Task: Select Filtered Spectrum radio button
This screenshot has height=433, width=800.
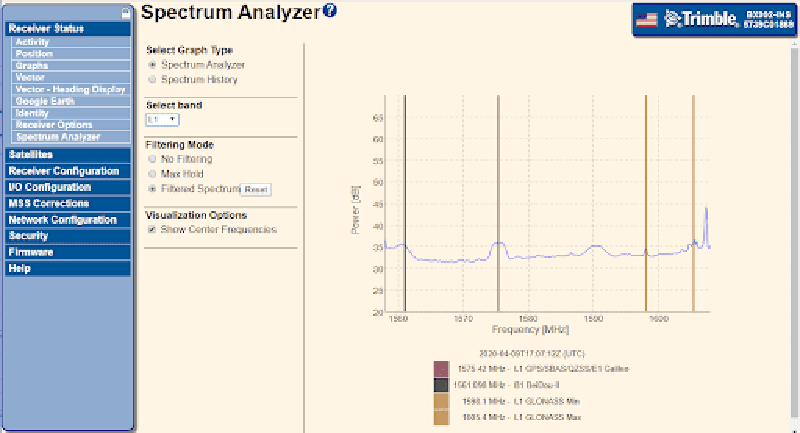Action: pos(152,188)
